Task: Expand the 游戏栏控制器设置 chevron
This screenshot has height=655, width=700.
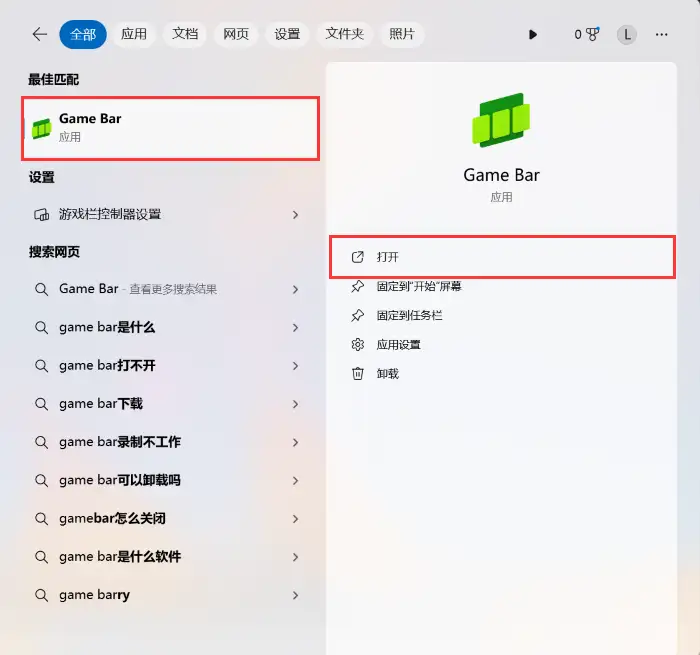Action: coord(295,215)
